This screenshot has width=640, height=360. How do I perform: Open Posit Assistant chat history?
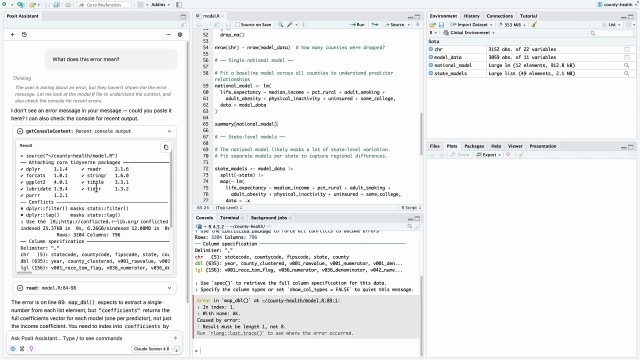click(24, 35)
